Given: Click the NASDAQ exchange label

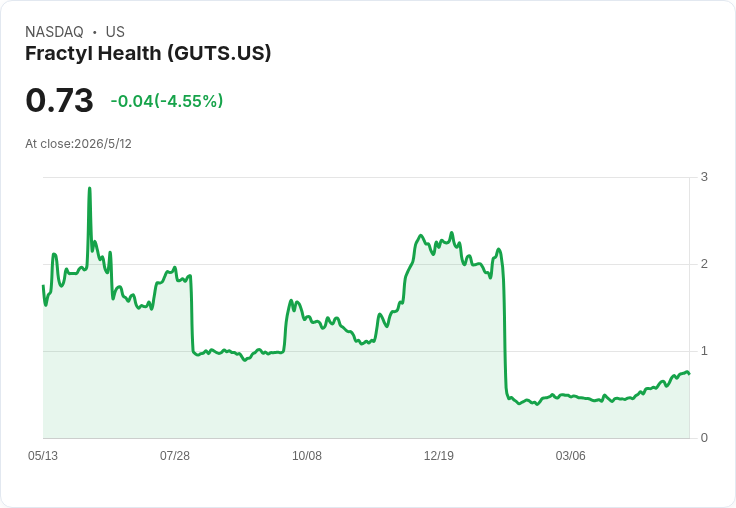Looking at the screenshot, I should [x=54, y=32].
